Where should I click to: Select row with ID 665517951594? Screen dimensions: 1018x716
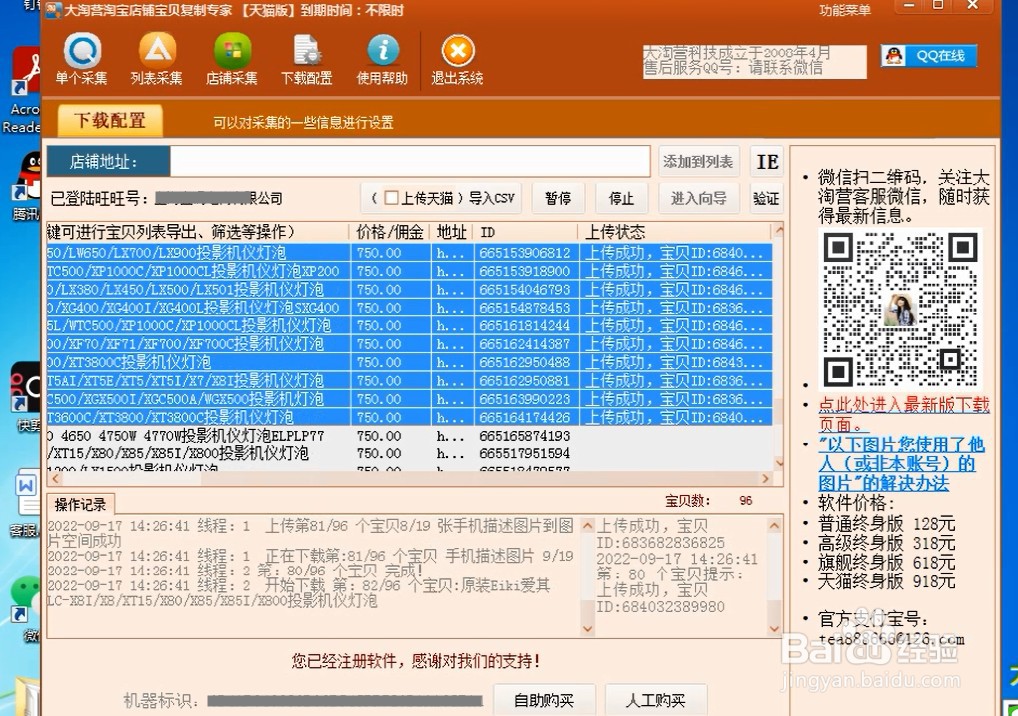(410, 453)
